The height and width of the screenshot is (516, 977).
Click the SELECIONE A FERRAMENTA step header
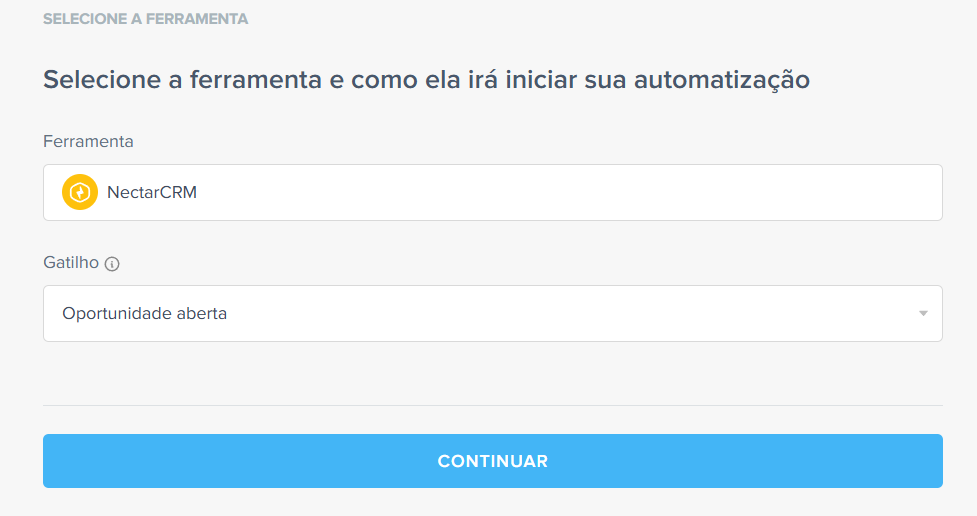(145, 19)
